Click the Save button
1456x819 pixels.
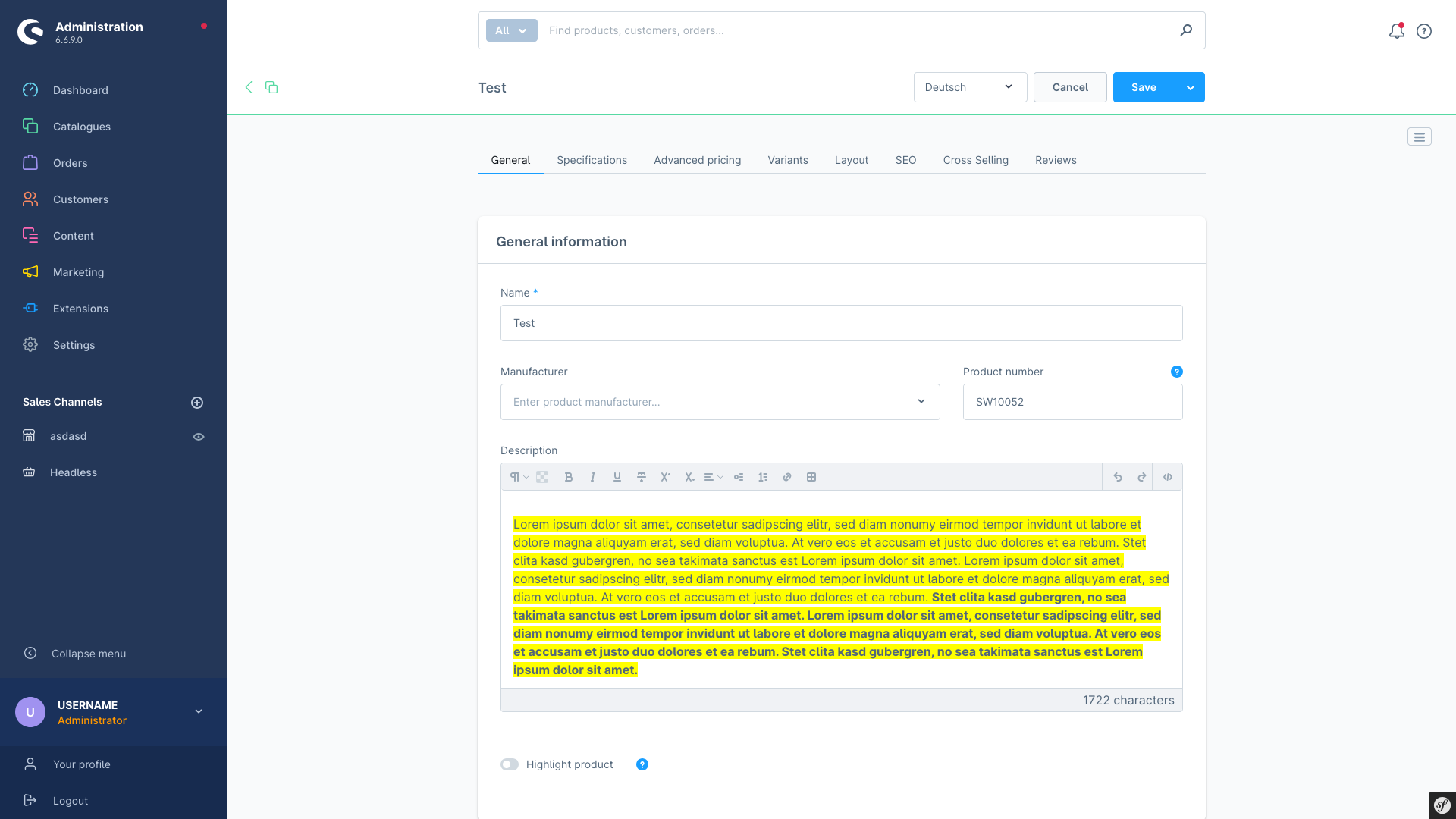click(1144, 87)
